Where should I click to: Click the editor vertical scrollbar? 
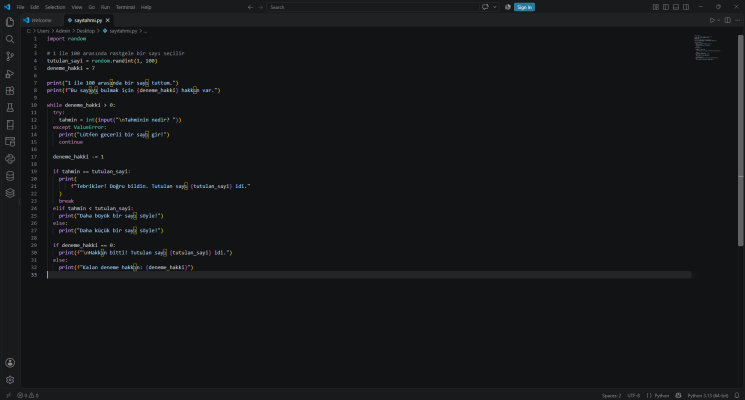741,140
